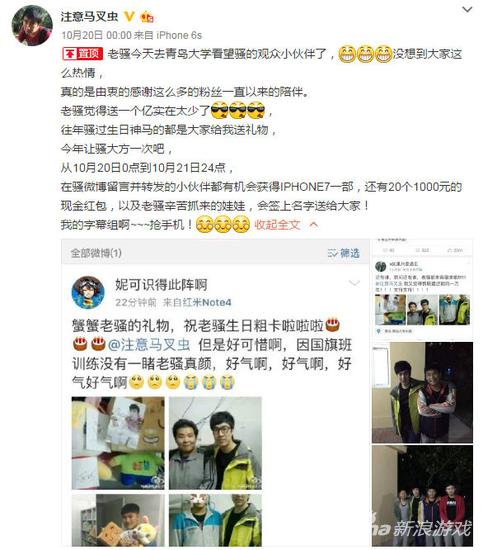Open 妮可识得此阵啊 user avatar
The height and width of the screenshot is (550, 483).
[88, 293]
